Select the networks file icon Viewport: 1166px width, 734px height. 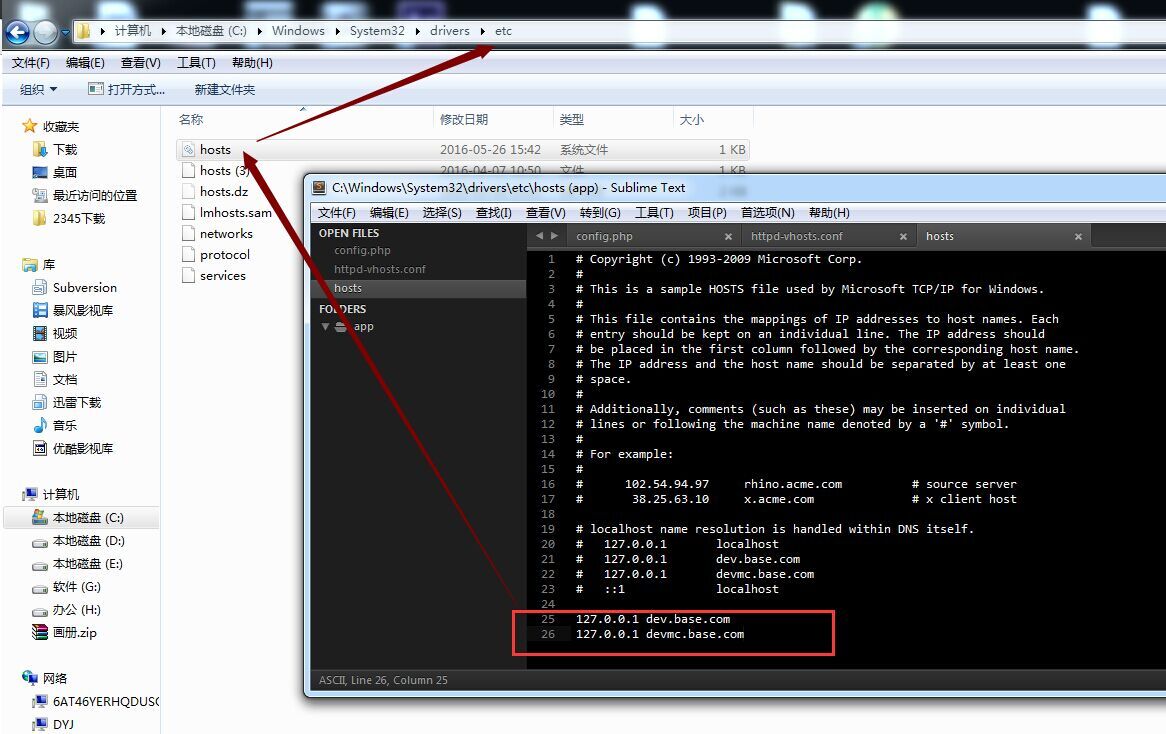[x=188, y=234]
